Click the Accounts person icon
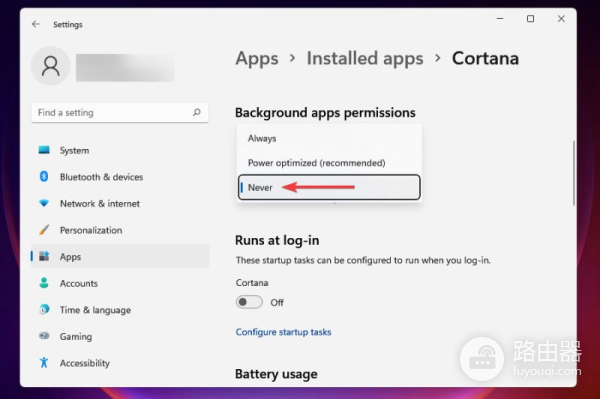 point(44,283)
